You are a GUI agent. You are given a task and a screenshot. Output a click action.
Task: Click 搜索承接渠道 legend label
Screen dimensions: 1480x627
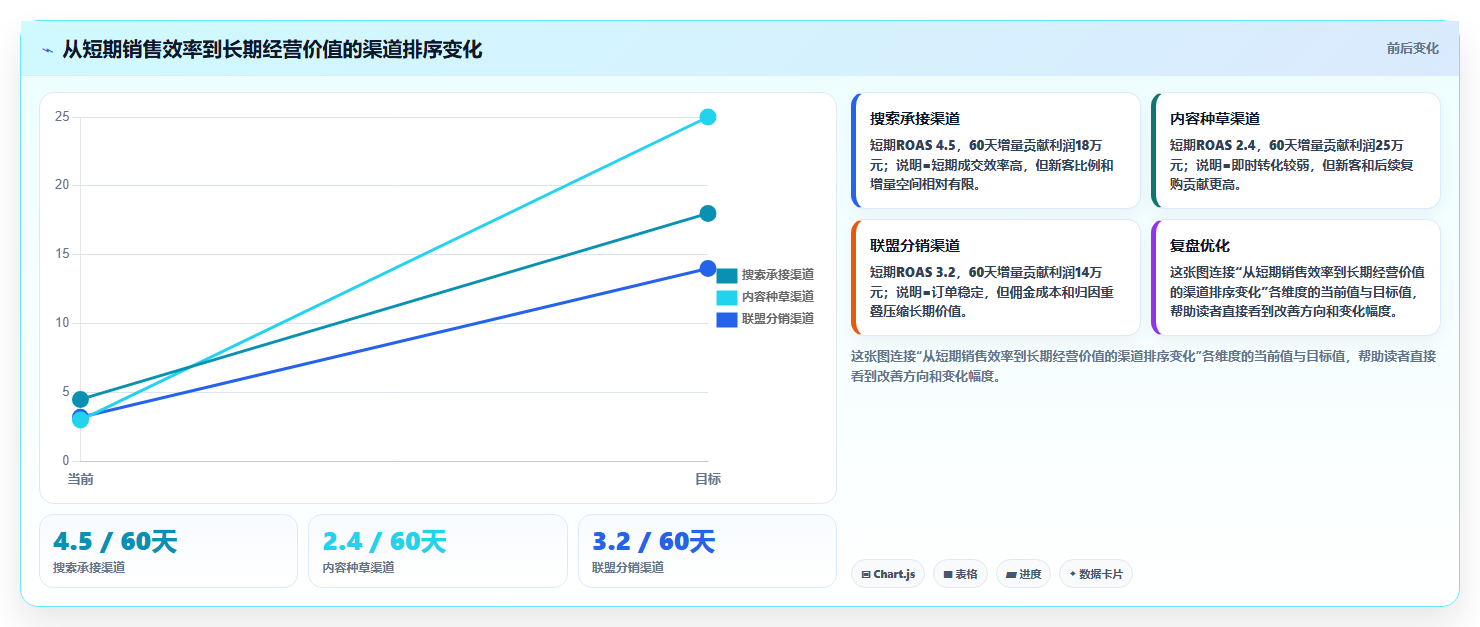(778, 275)
